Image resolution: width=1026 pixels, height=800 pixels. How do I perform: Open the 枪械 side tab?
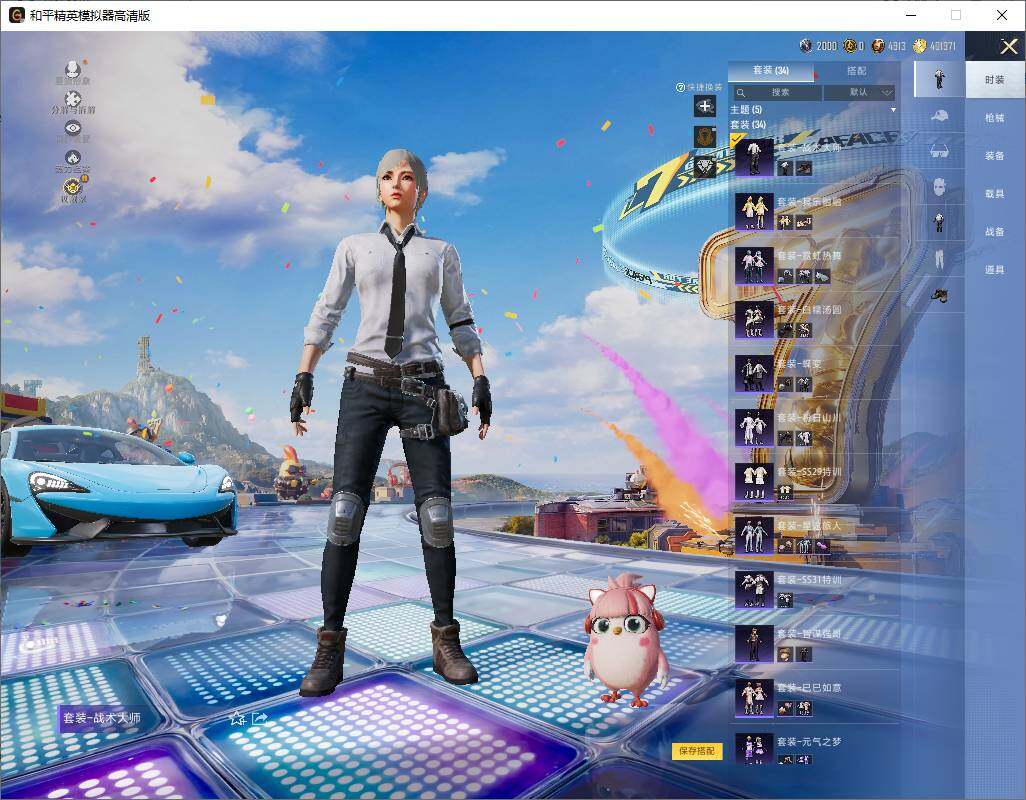click(x=995, y=118)
